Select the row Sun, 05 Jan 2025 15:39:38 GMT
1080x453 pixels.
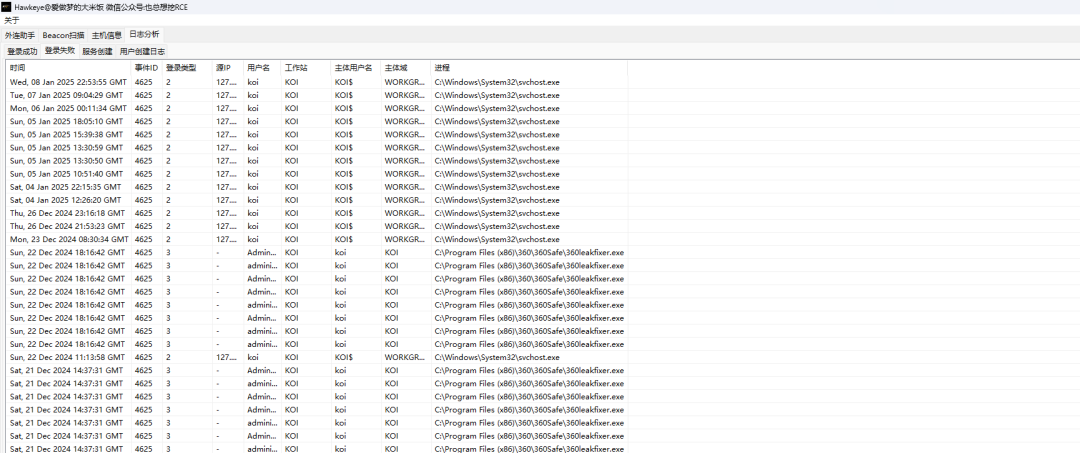(x=318, y=134)
